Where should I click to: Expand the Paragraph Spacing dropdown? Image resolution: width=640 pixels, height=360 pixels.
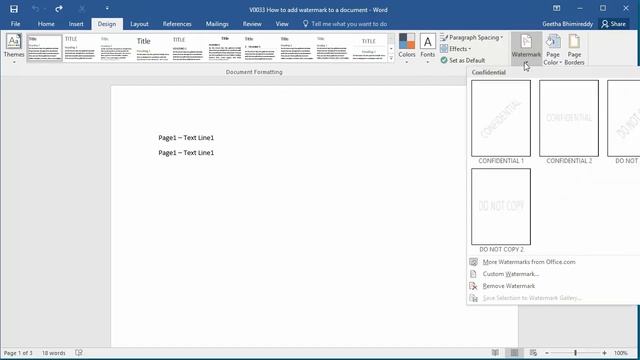pos(472,38)
